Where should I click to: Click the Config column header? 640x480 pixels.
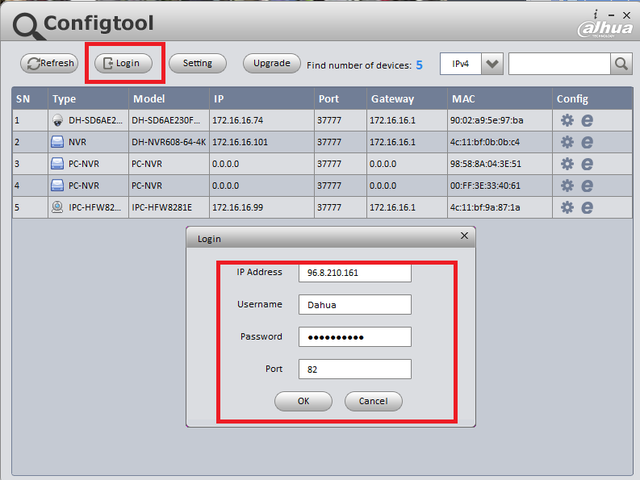pos(593,99)
